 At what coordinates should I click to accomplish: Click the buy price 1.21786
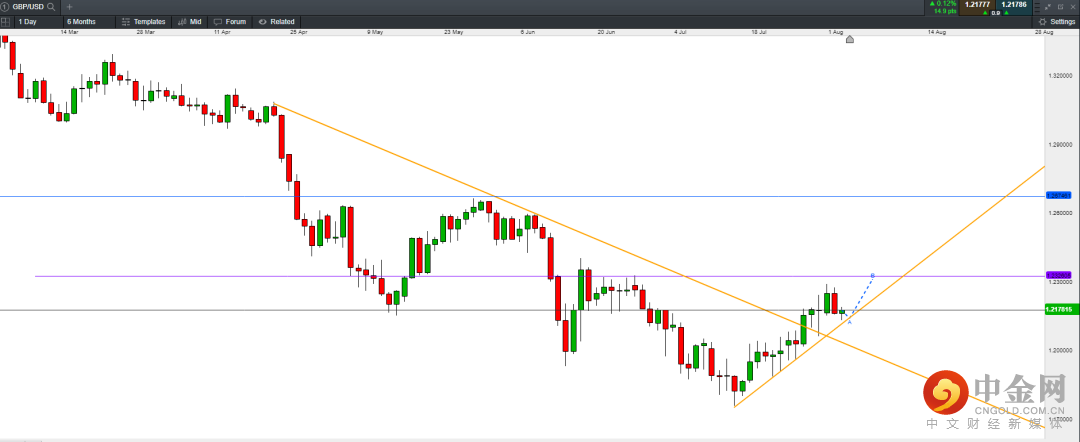(1013, 5)
